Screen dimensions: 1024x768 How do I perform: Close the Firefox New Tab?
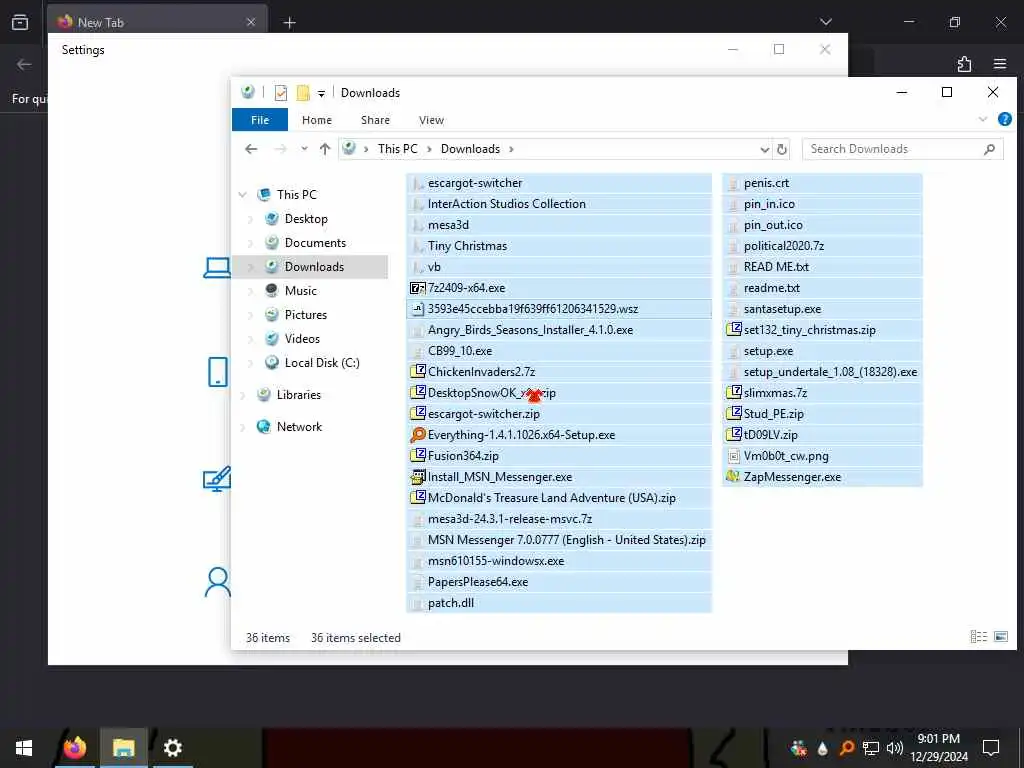251,22
